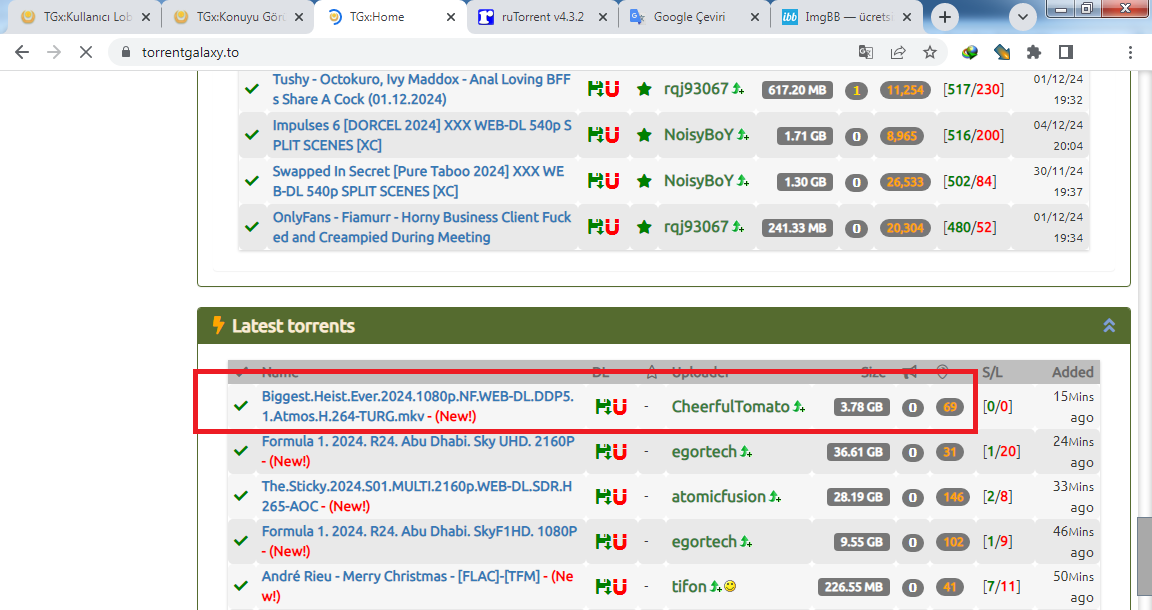Open The.Sticky.2024.S01.MULTI.2160p torrent link
1152x610 pixels.
pos(417,496)
